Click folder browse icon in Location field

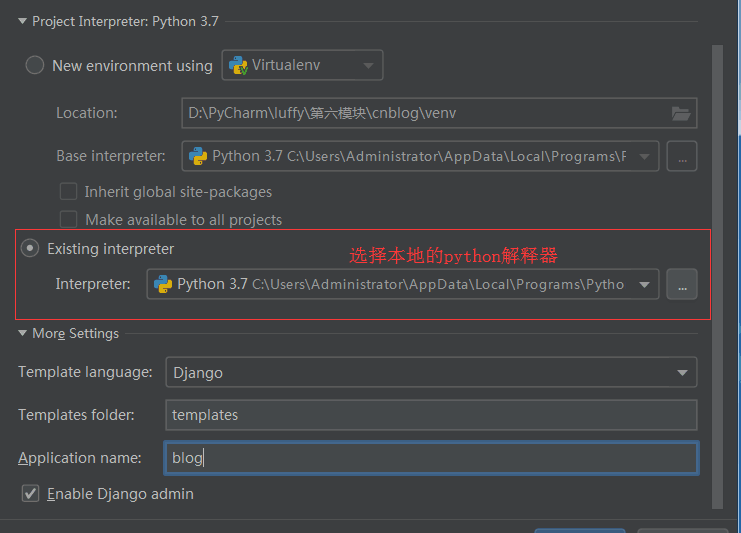click(681, 113)
